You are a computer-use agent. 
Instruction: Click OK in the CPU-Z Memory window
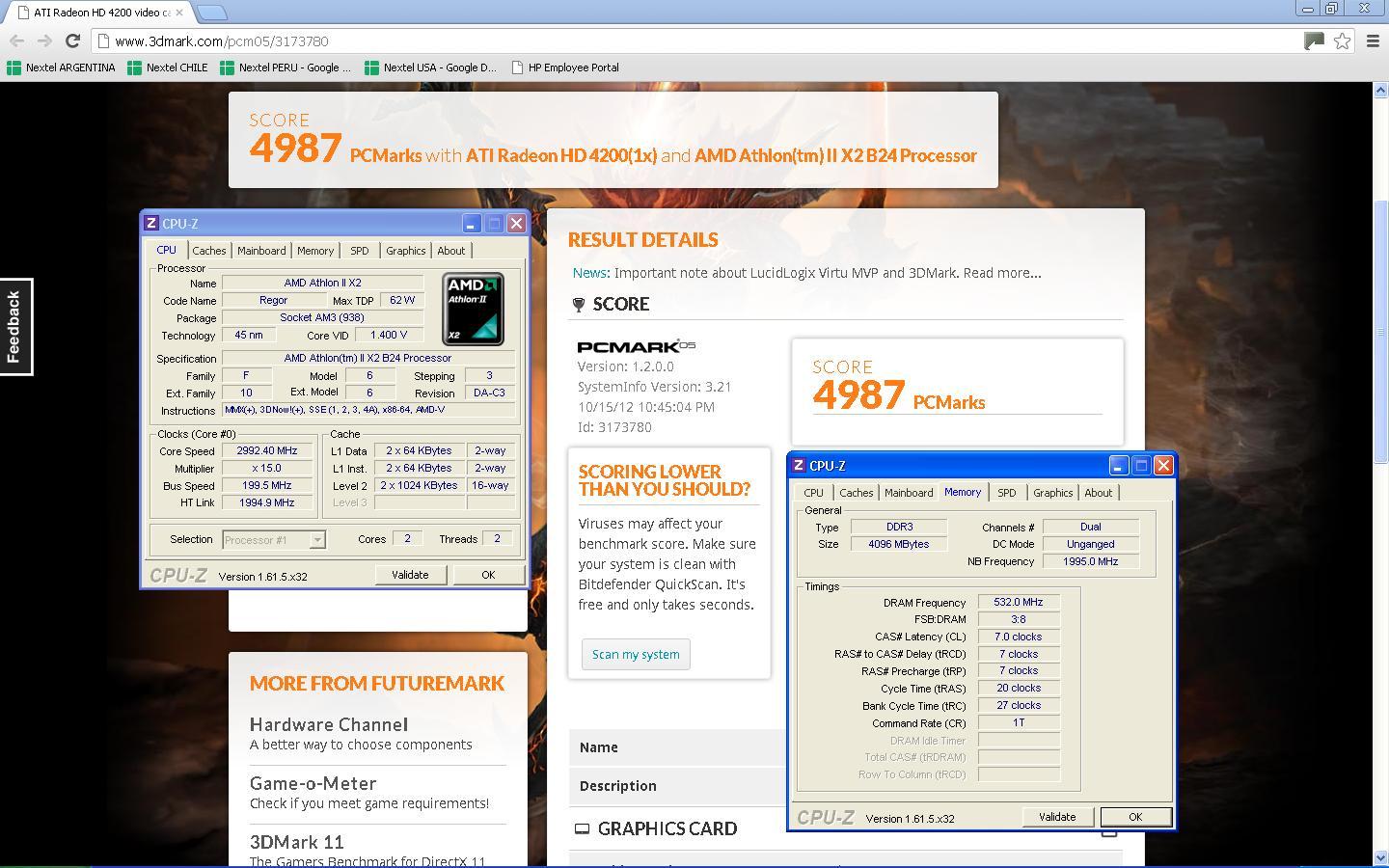1135,817
